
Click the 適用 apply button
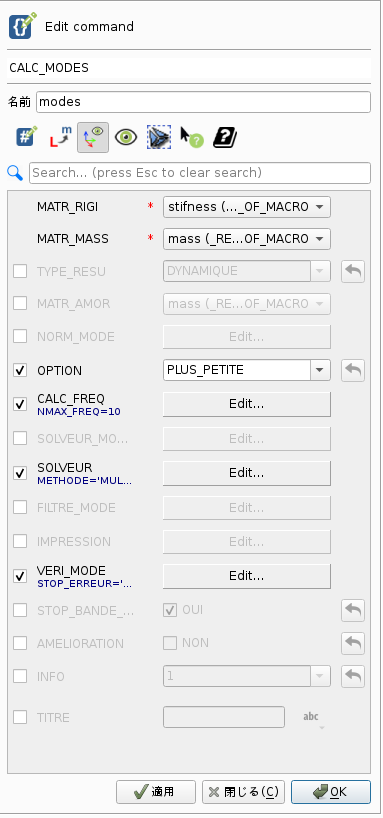click(155, 792)
